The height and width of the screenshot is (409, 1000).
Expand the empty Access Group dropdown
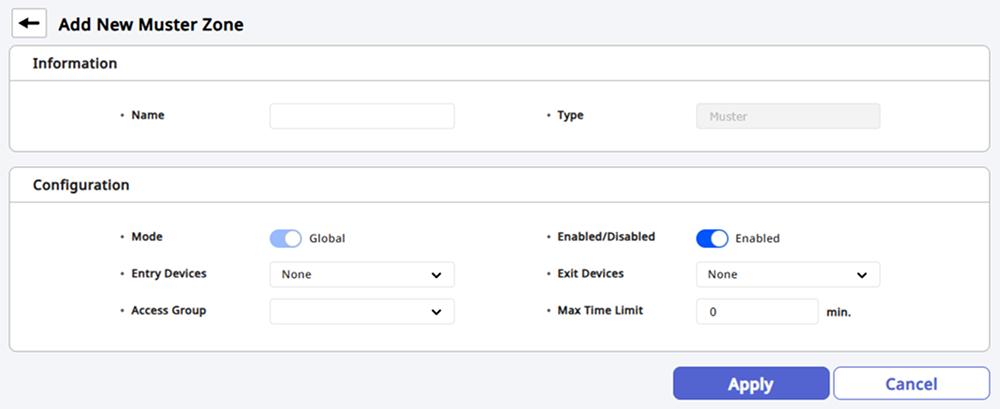350,312
